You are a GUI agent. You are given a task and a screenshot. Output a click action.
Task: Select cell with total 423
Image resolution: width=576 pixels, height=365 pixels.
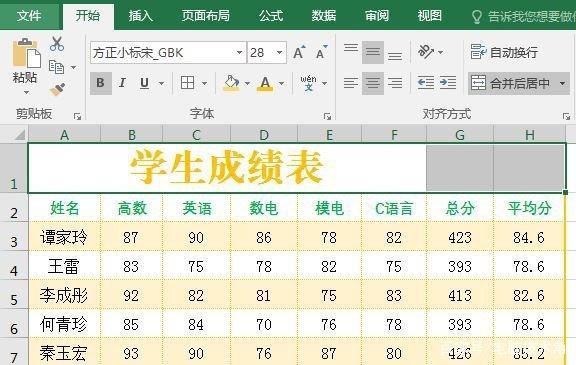[460, 237]
